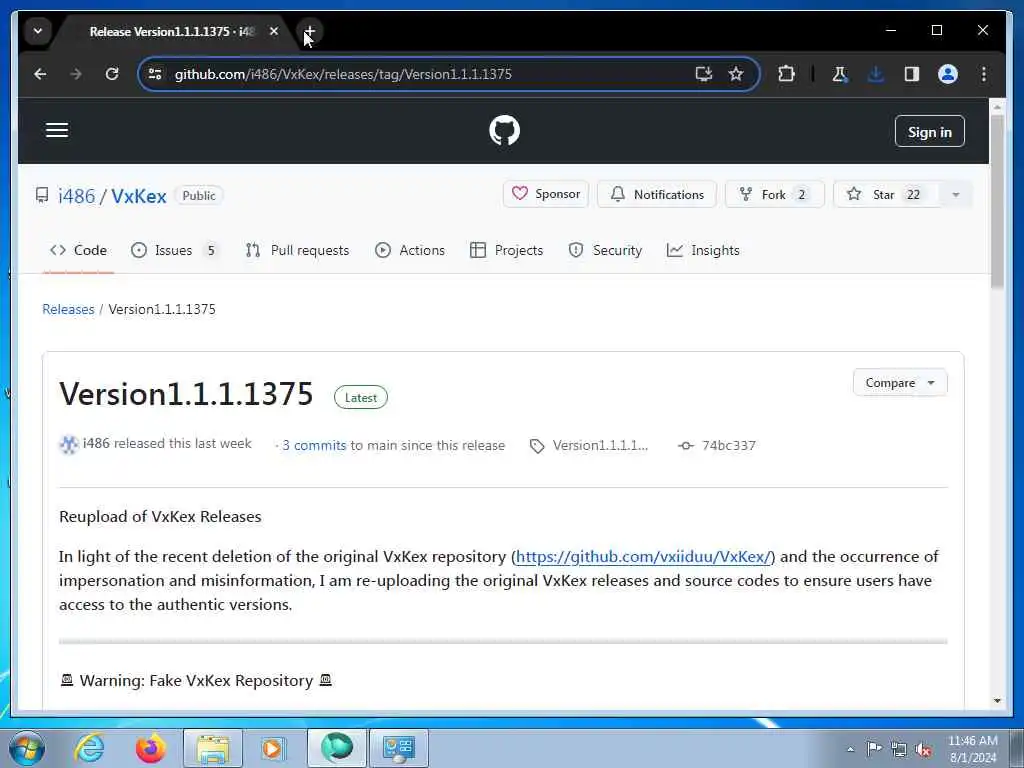Go to Releases breadcrumb link
1024x768 pixels.
[68, 309]
